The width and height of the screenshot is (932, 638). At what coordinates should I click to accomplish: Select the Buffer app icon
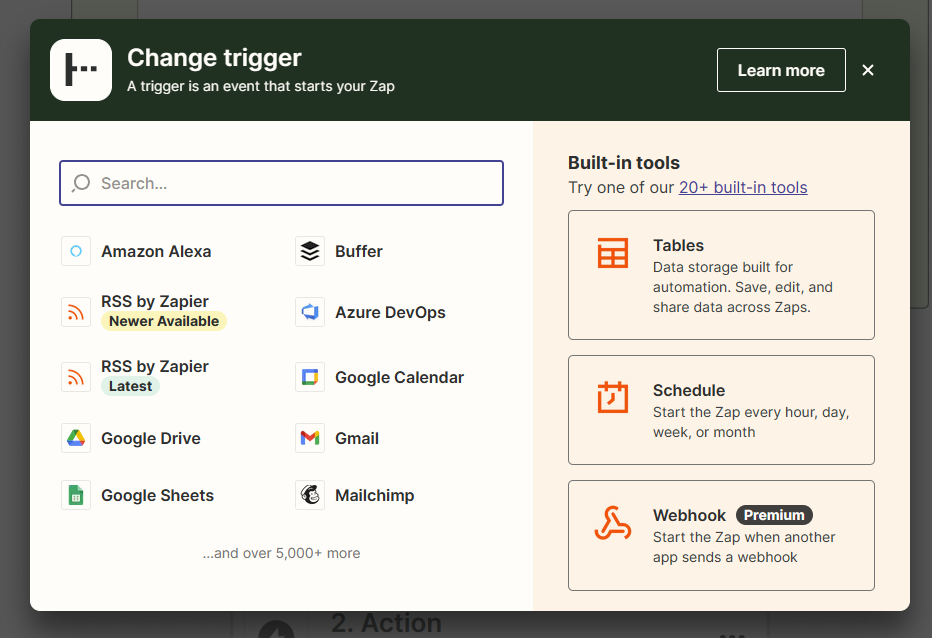(310, 251)
